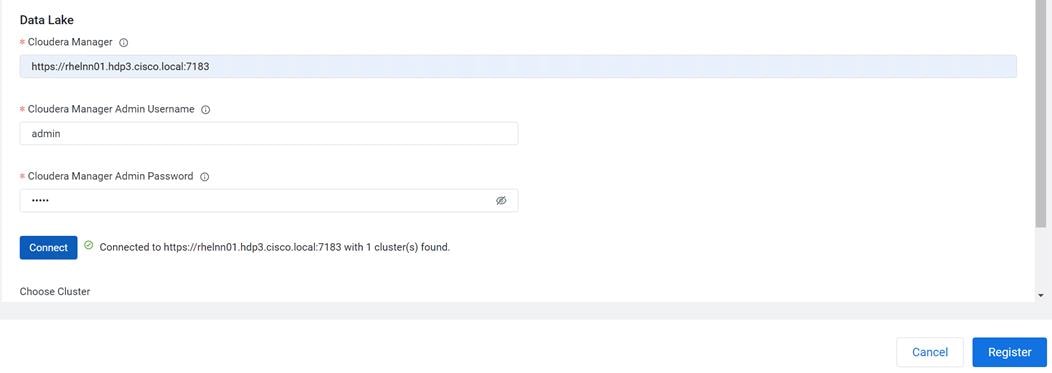This screenshot has width=1052, height=373.
Task: Click the connected cluster status message
Action: [x=274, y=247]
